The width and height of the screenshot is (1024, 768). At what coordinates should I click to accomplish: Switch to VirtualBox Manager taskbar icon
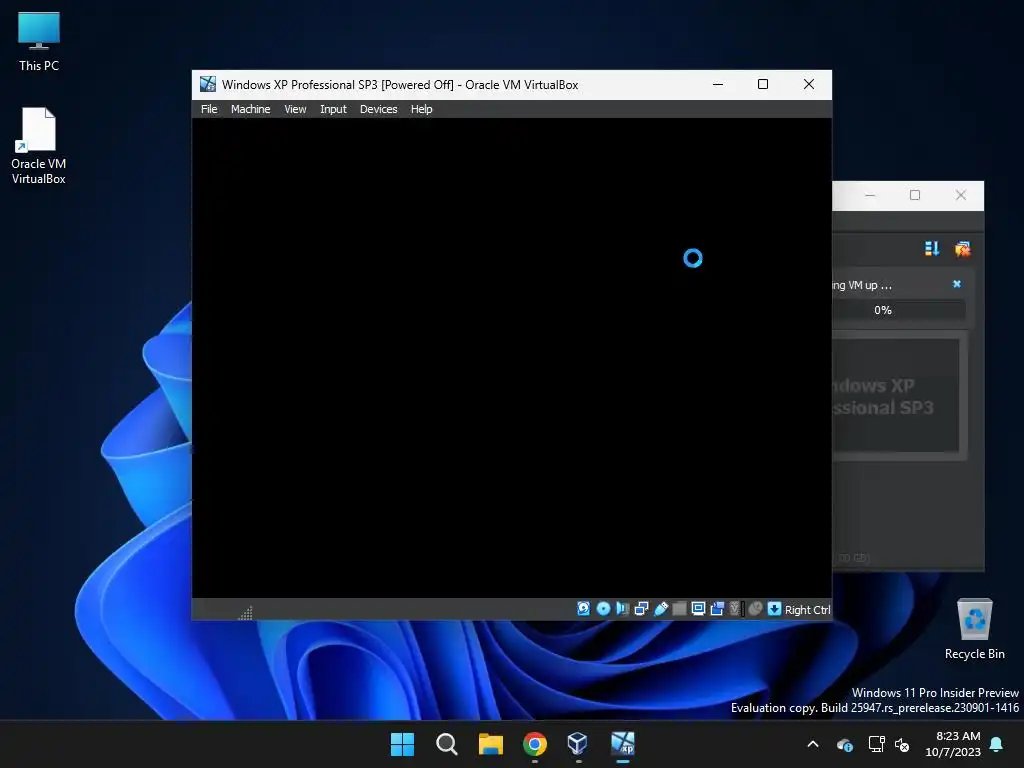[578, 744]
